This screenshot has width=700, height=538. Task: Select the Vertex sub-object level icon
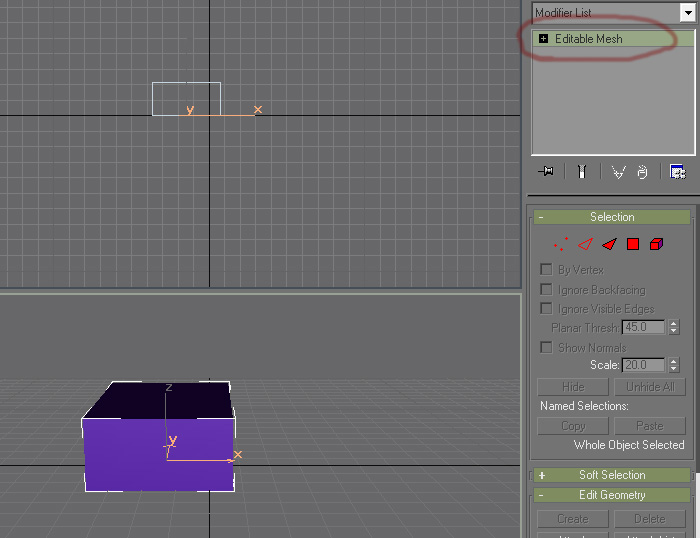(561, 244)
